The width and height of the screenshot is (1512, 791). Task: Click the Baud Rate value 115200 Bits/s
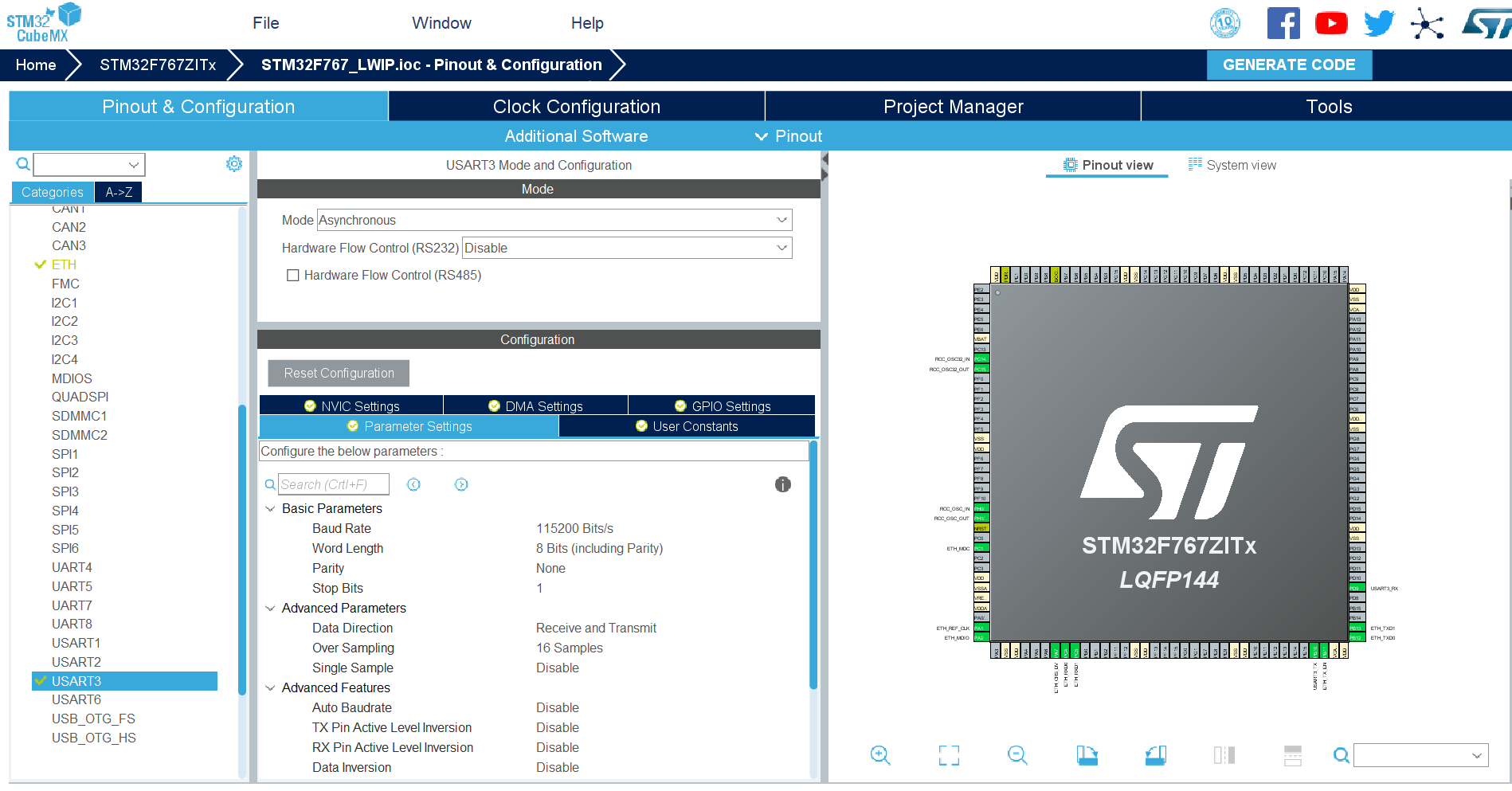(574, 528)
